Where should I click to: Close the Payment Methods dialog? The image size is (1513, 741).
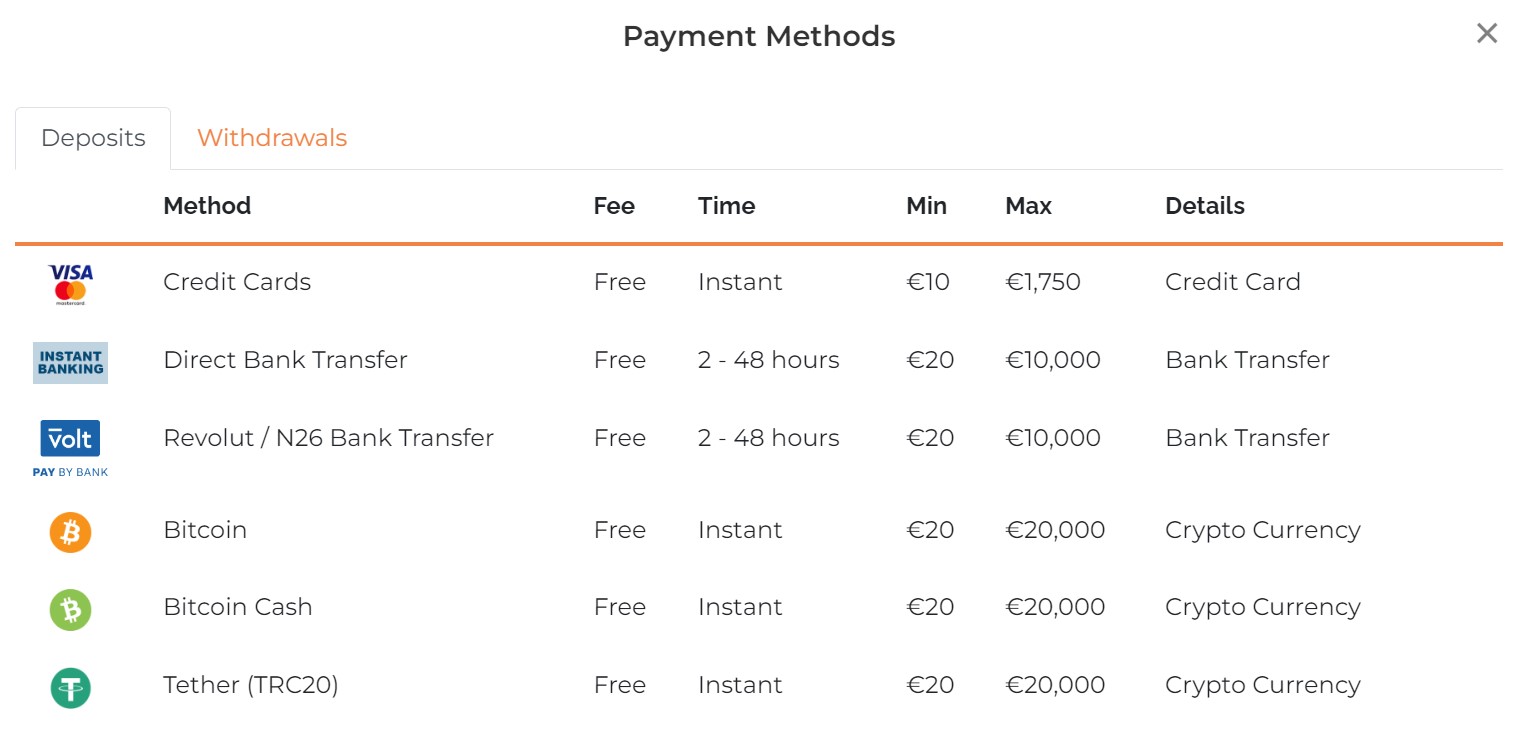click(1487, 34)
